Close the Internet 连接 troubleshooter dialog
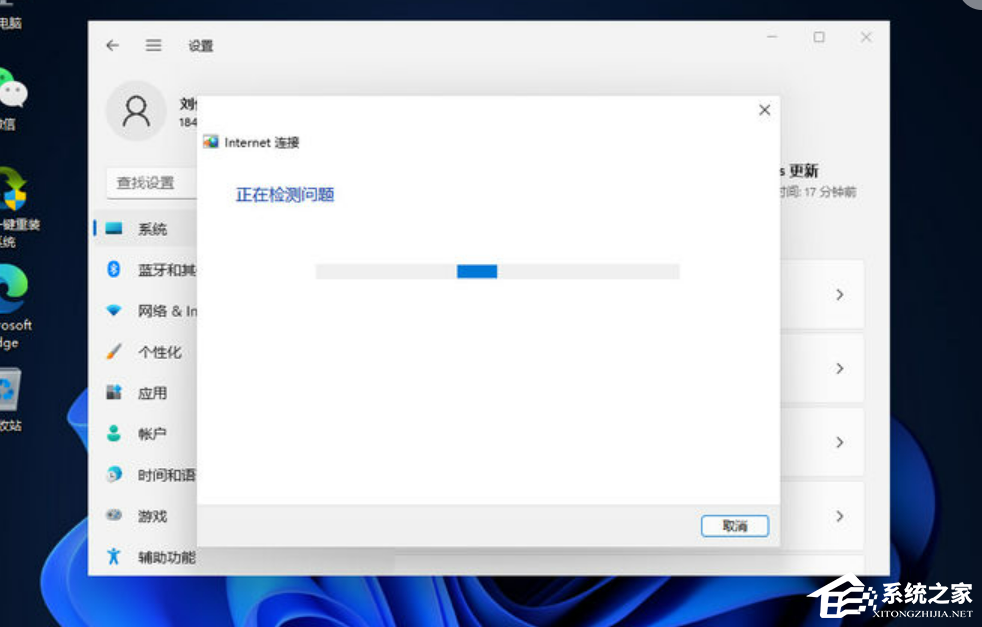The height and width of the screenshot is (627, 982). click(x=764, y=110)
